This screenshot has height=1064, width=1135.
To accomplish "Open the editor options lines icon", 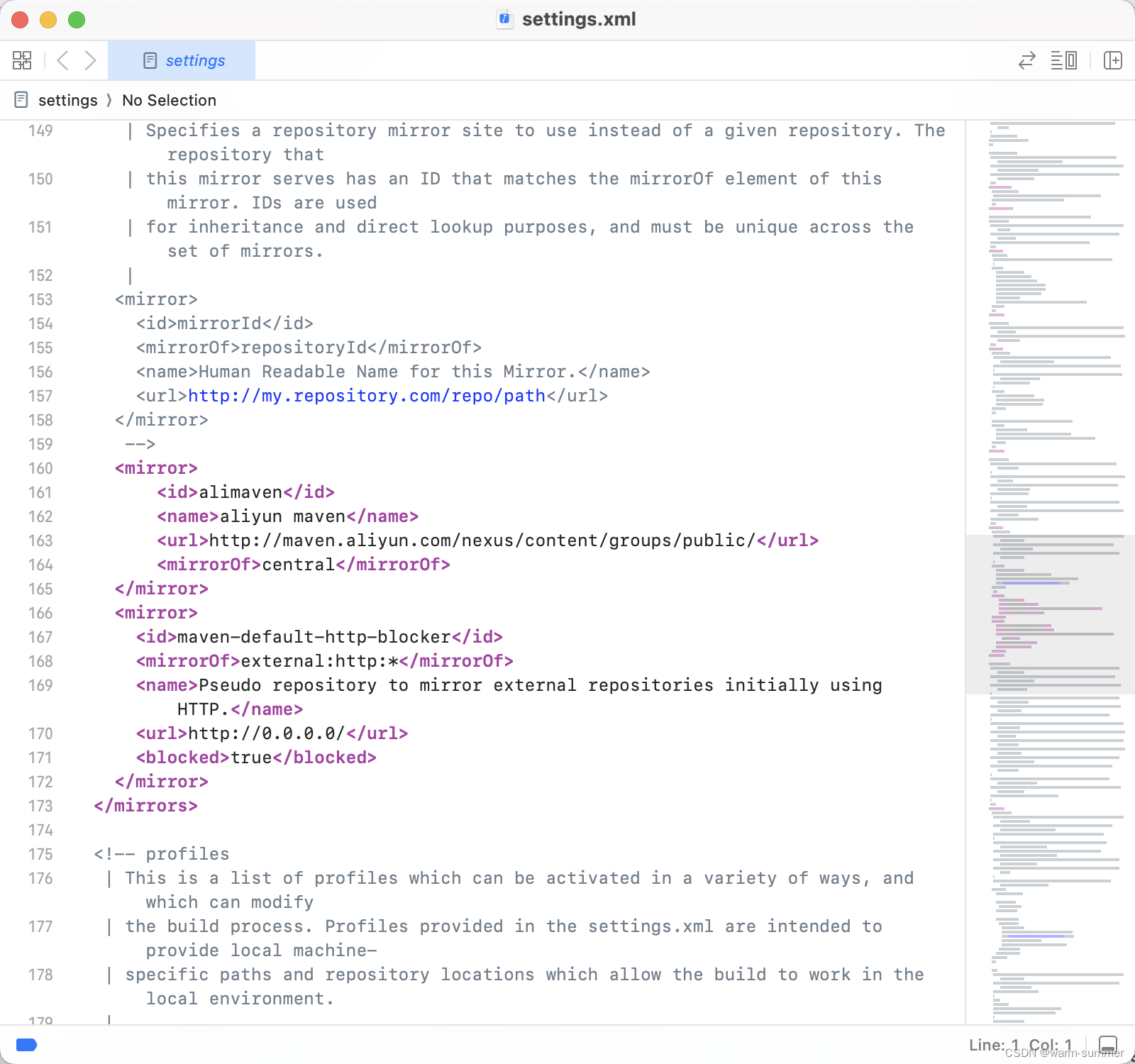I will tap(1063, 60).
